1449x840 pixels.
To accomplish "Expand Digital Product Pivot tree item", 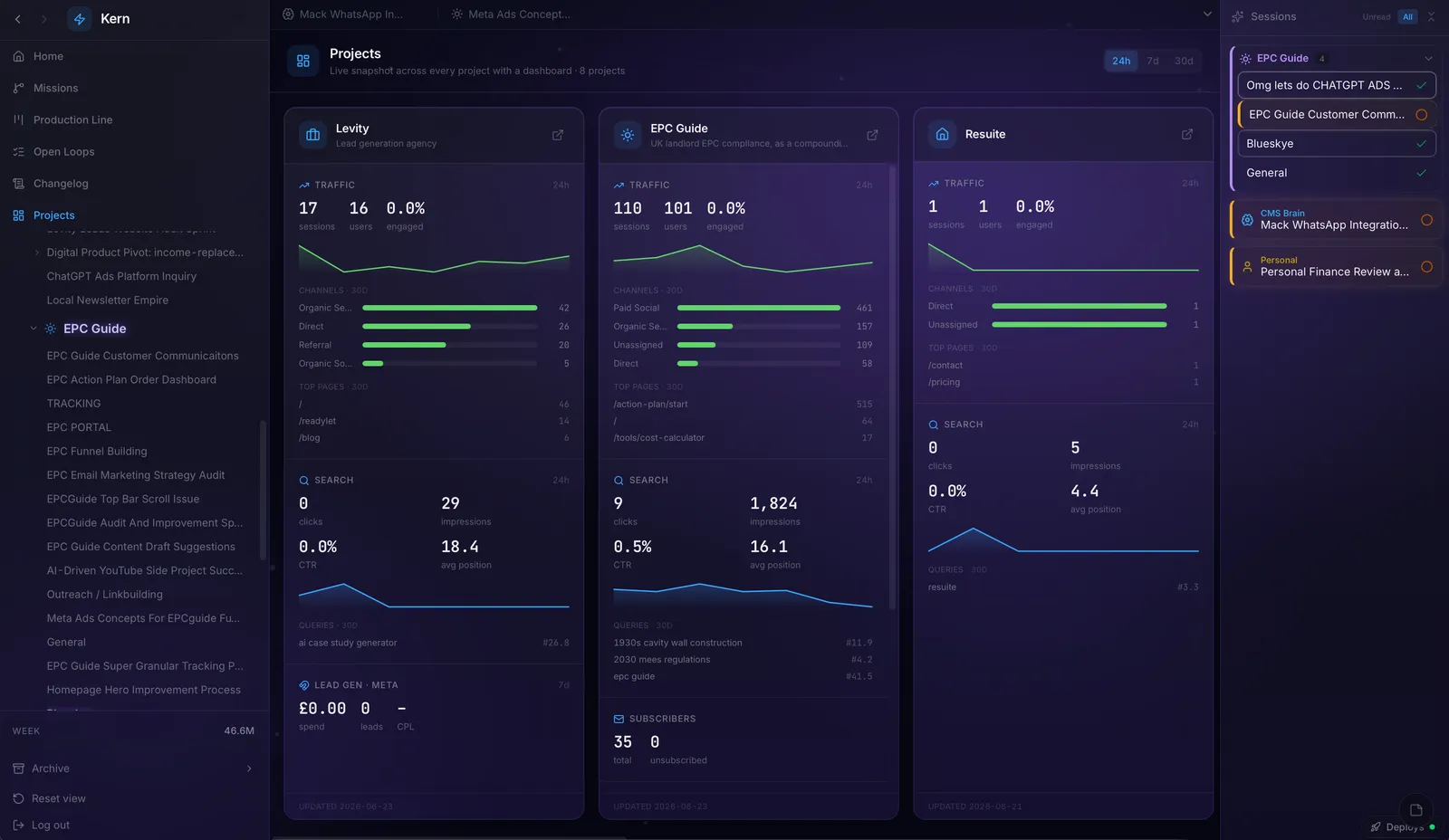I will (x=37, y=253).
